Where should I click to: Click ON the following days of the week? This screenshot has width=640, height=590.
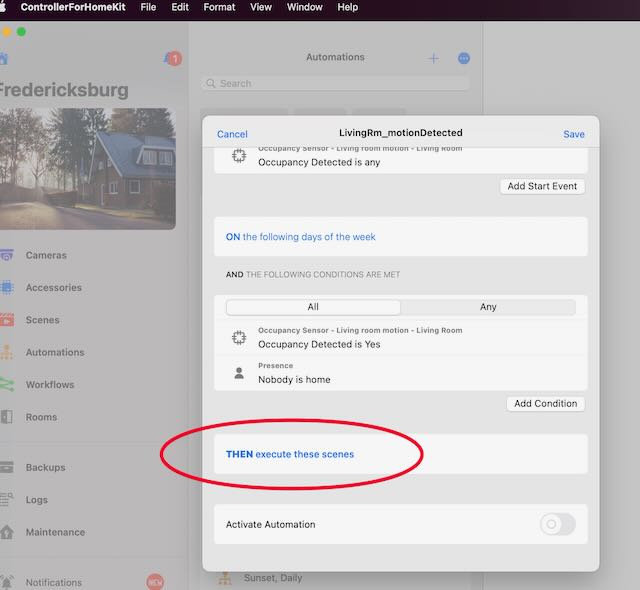(x=300, y=237)
